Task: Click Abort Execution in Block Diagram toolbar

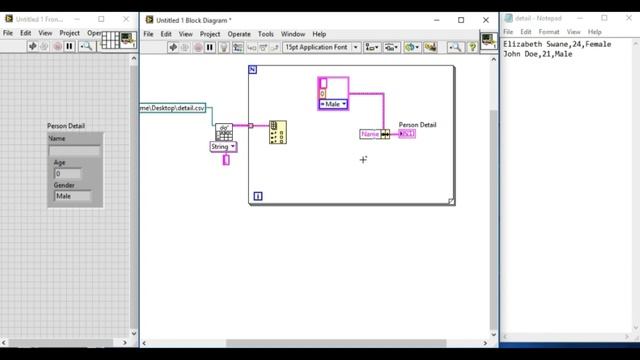Action: coord(198,47)
